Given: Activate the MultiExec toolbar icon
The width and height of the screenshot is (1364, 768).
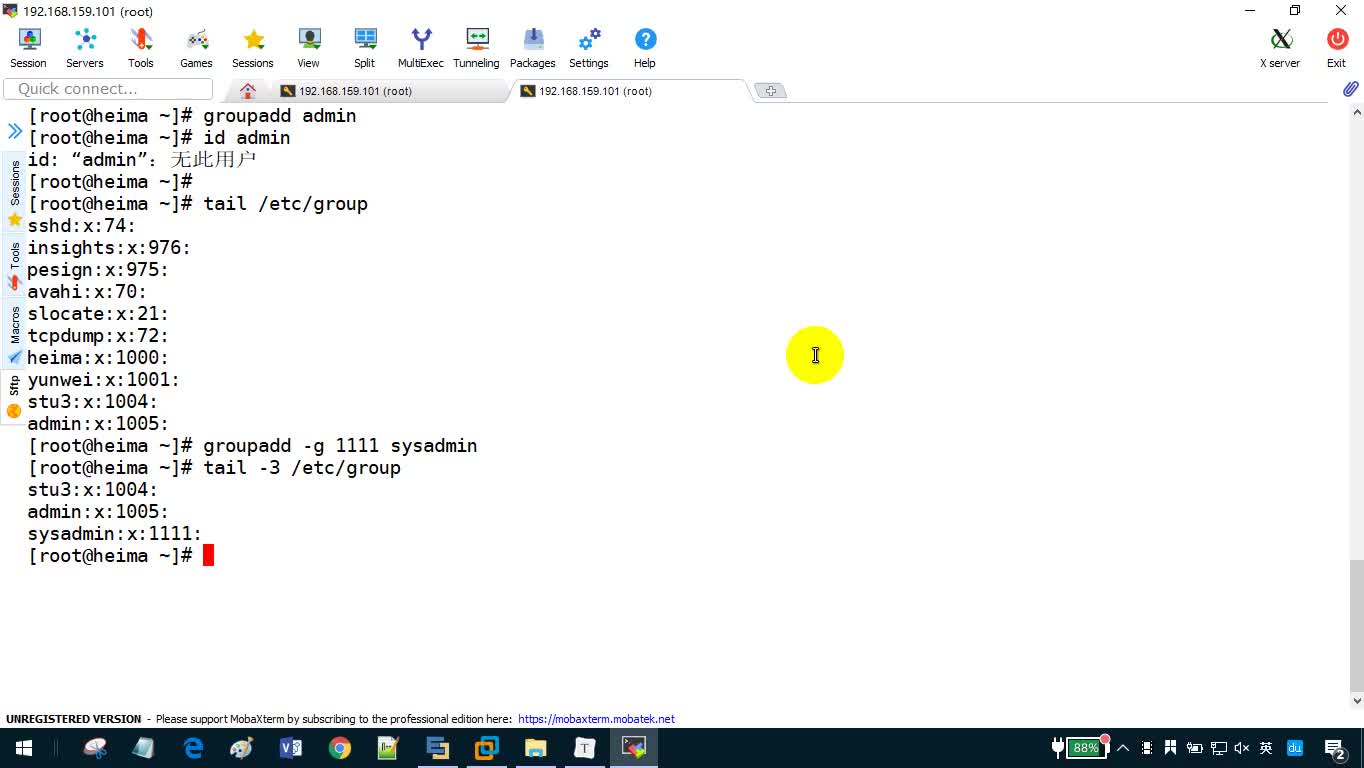Looking at the screenshot, I should [421, 48].
